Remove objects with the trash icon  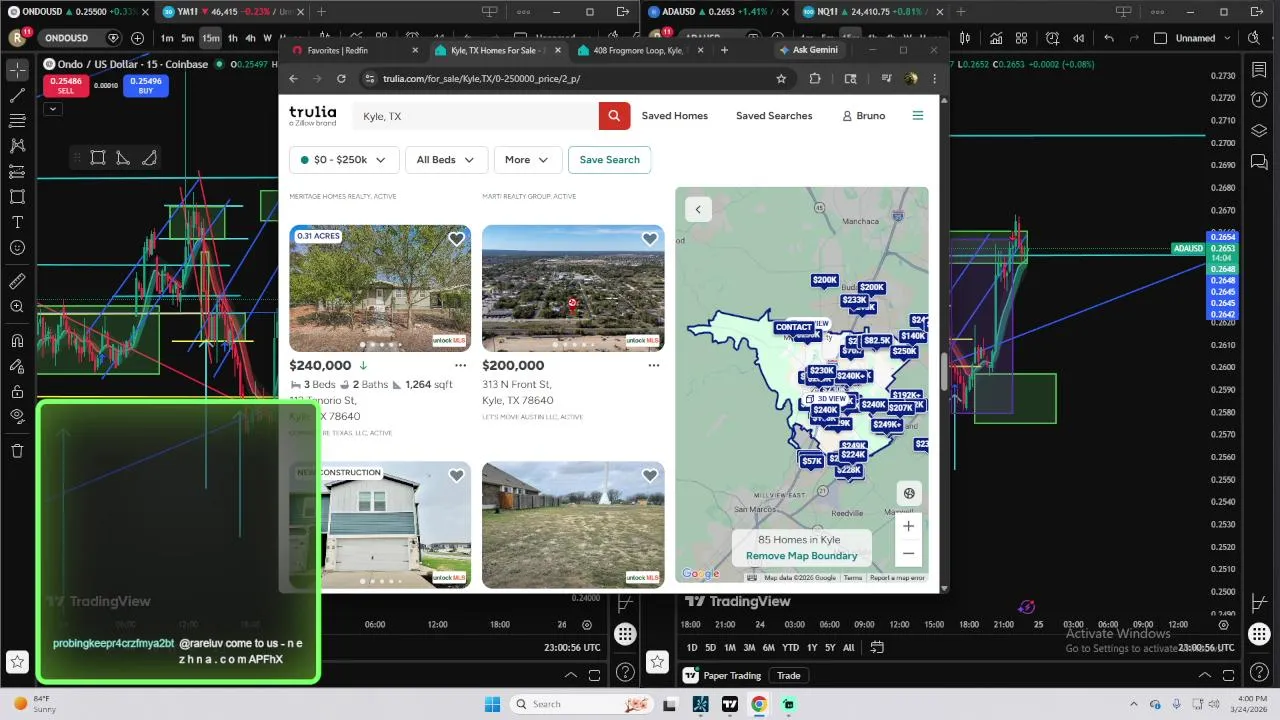(17, 451)
